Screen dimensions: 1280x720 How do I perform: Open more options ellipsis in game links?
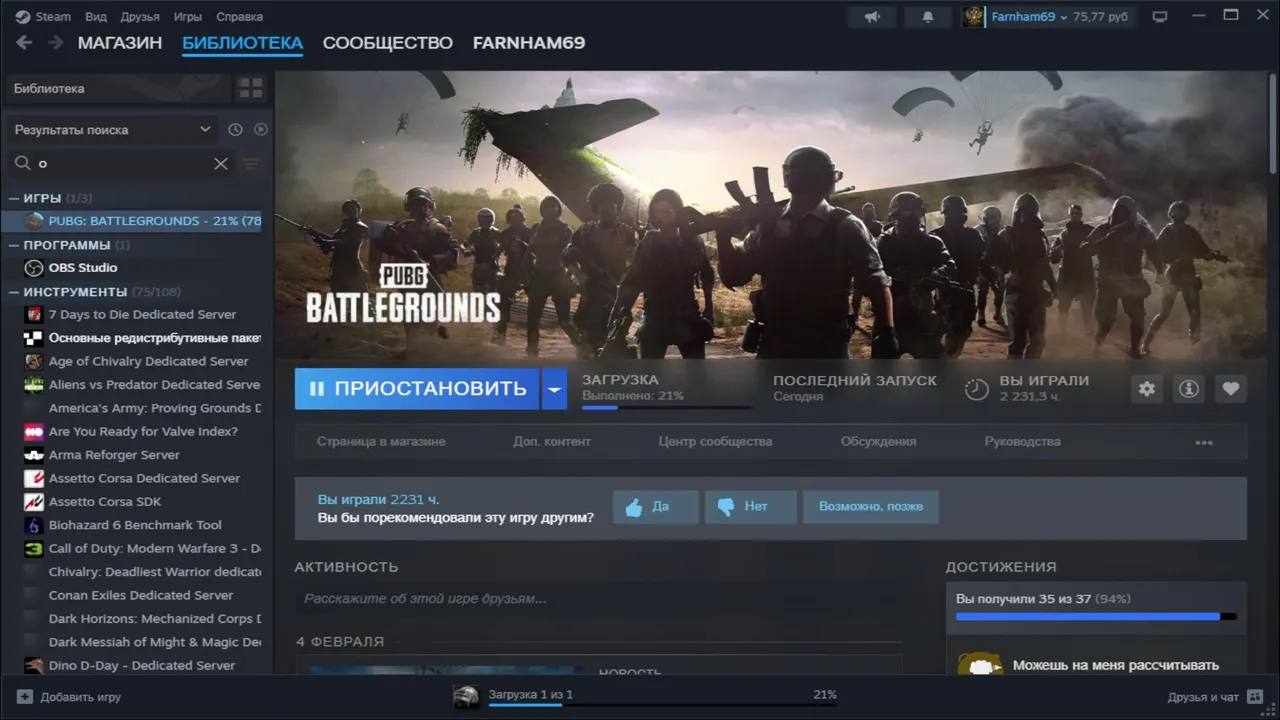pos(1204,442)
